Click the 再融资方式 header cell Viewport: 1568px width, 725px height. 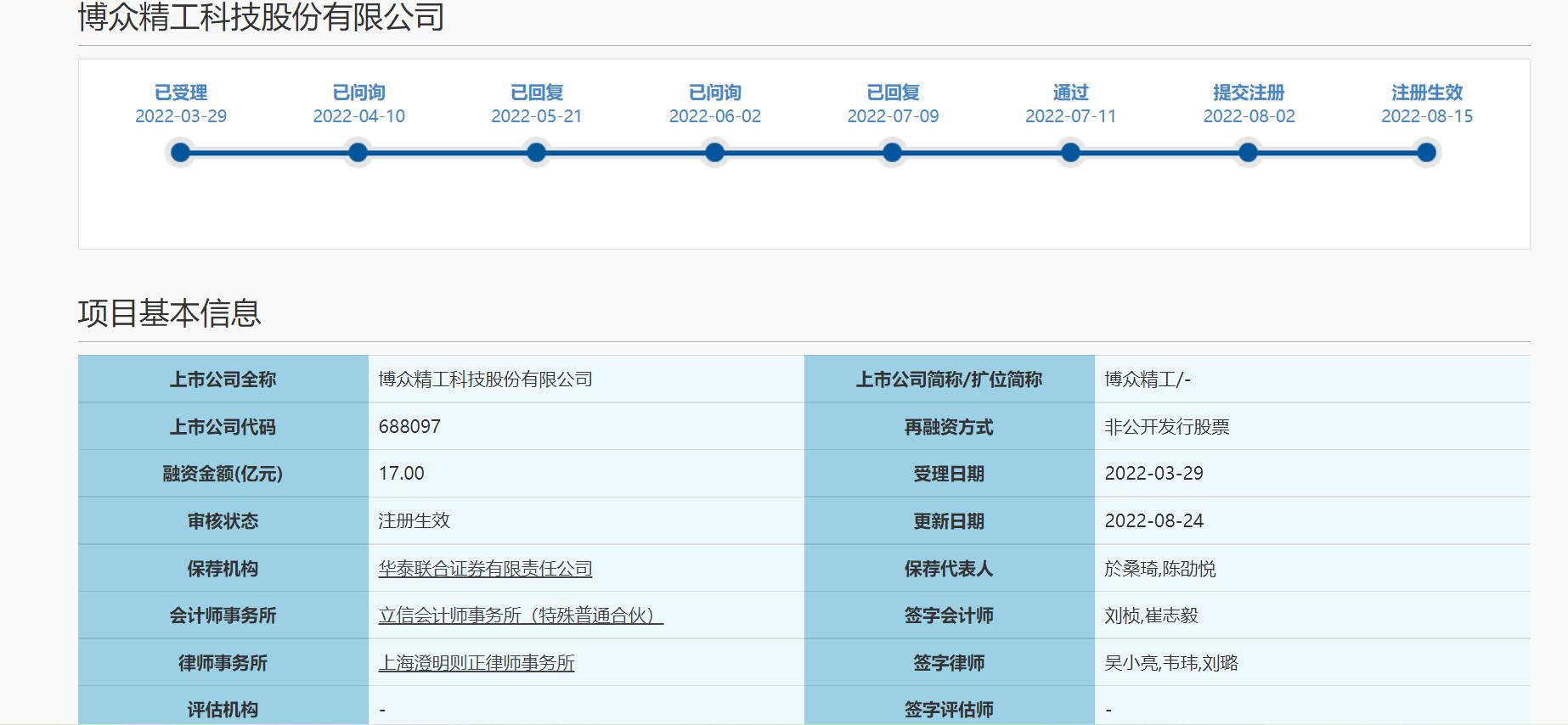coord(950,427)
